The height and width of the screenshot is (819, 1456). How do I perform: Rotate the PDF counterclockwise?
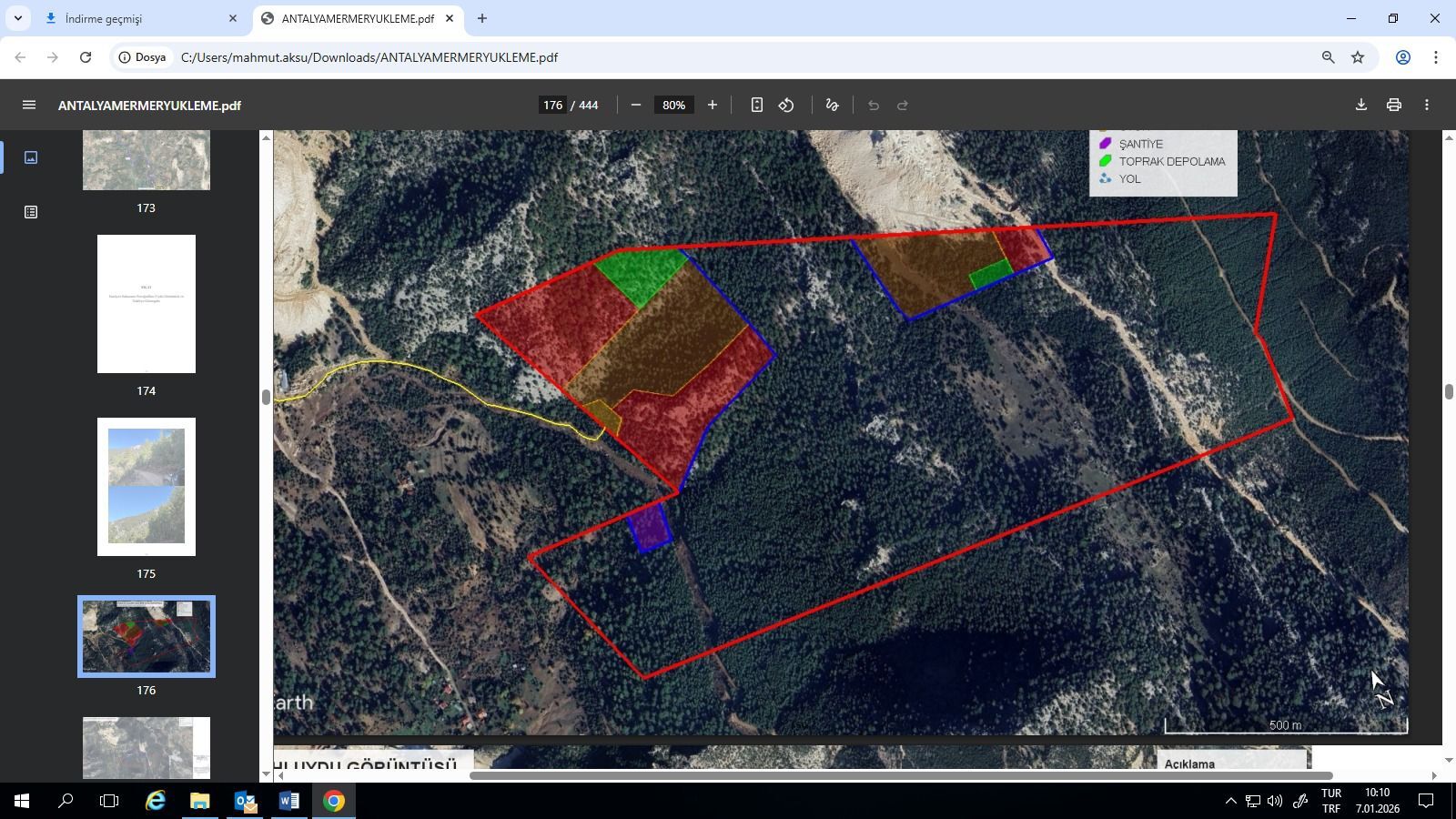pos(786,106)
